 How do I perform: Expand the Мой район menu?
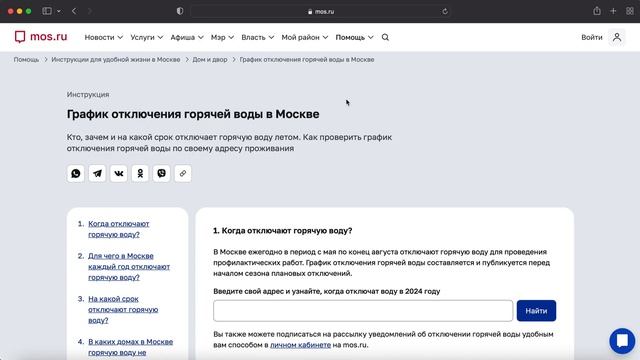[x=305, y=37]
